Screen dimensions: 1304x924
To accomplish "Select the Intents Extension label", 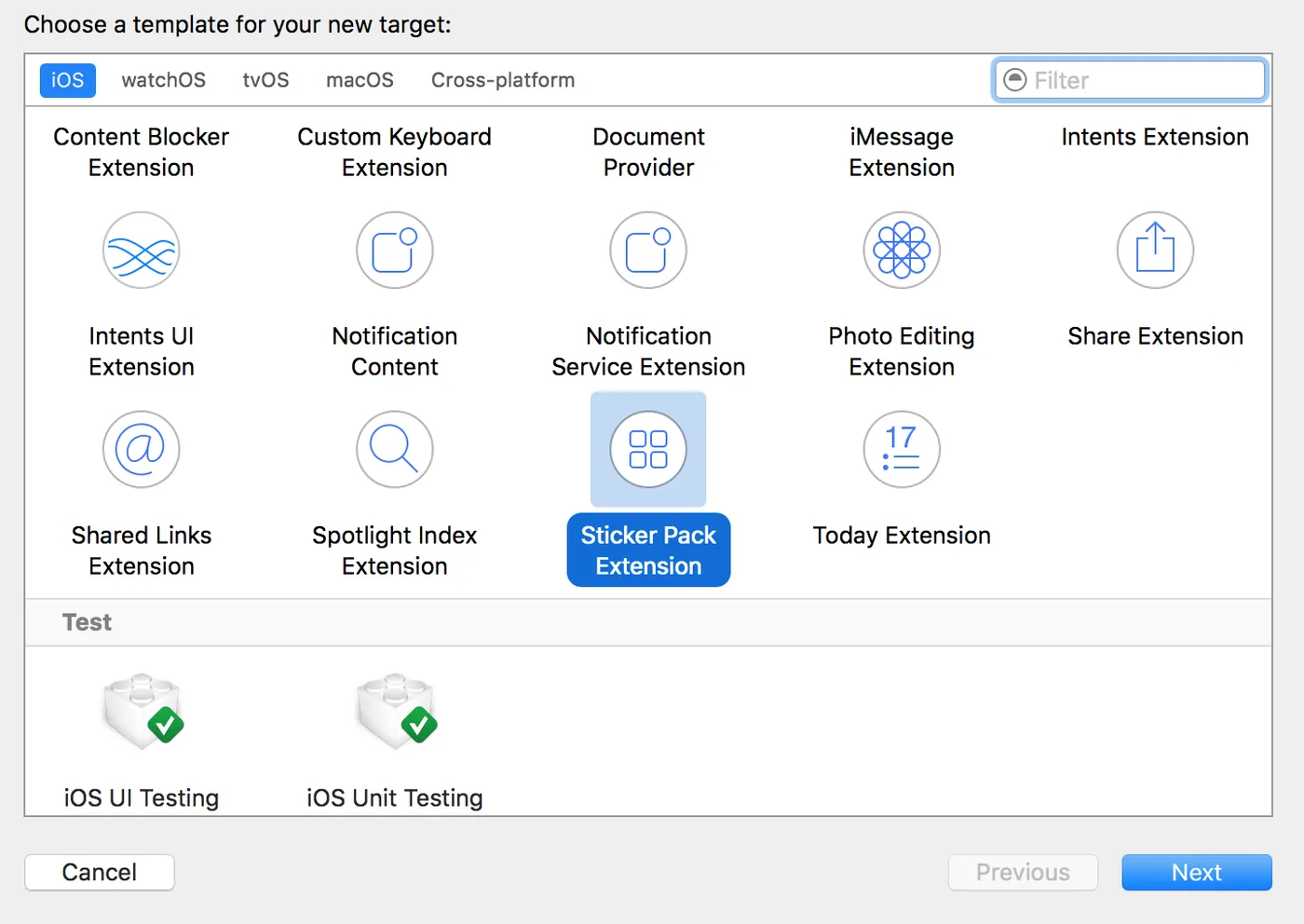I will pos(1155,137).
